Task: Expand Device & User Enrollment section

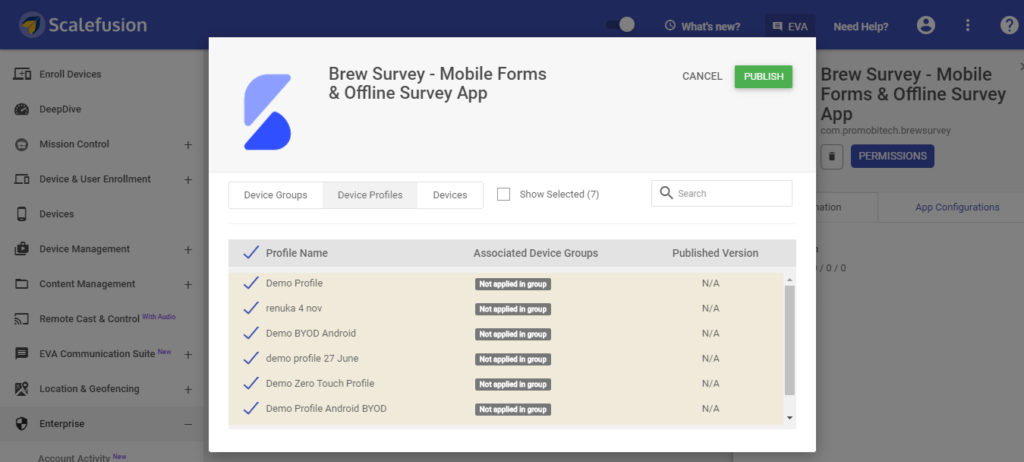Action: point(188,179)
